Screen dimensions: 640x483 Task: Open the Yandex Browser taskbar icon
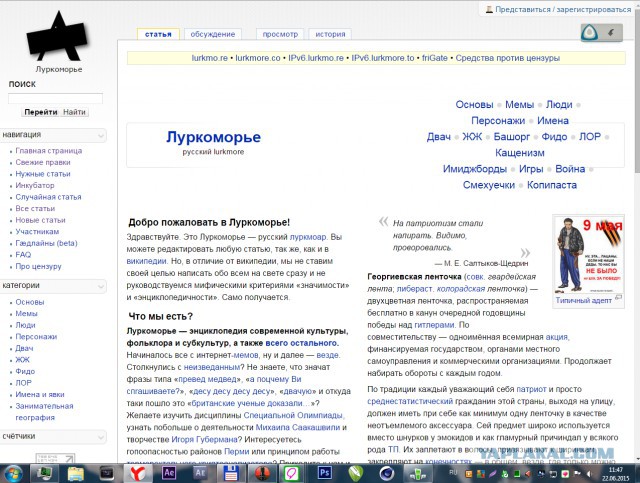pos(139,474)
